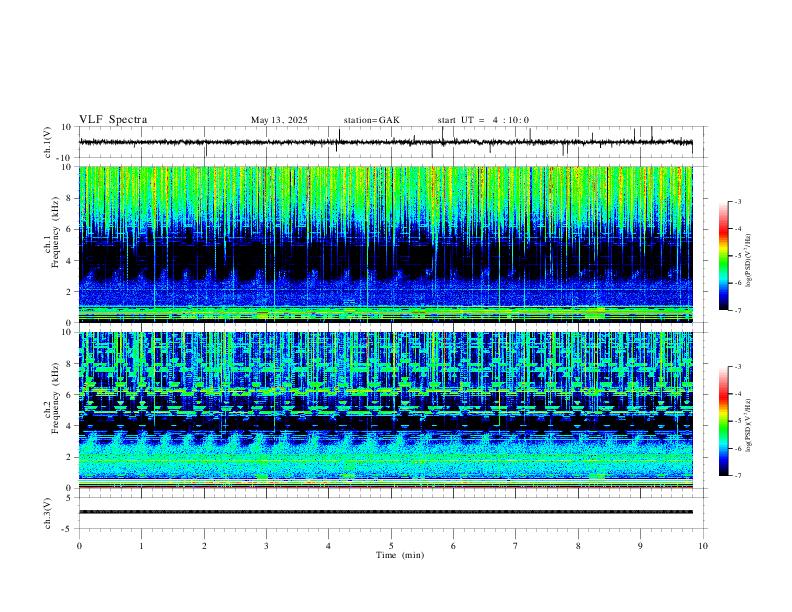Click the date 'May 13, 2025'
Image resolution: width=792 pixels, height=612 pixels.
tap(279, 120)
